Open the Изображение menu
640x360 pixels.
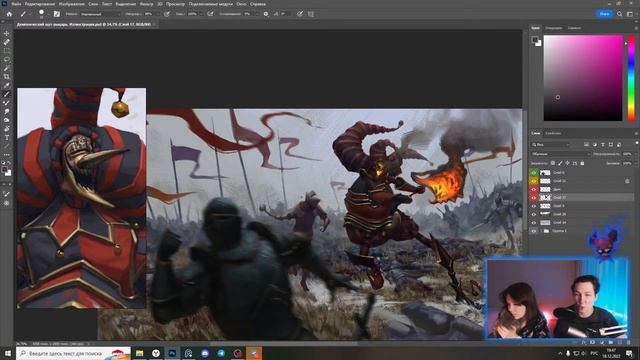pos(71,4)
